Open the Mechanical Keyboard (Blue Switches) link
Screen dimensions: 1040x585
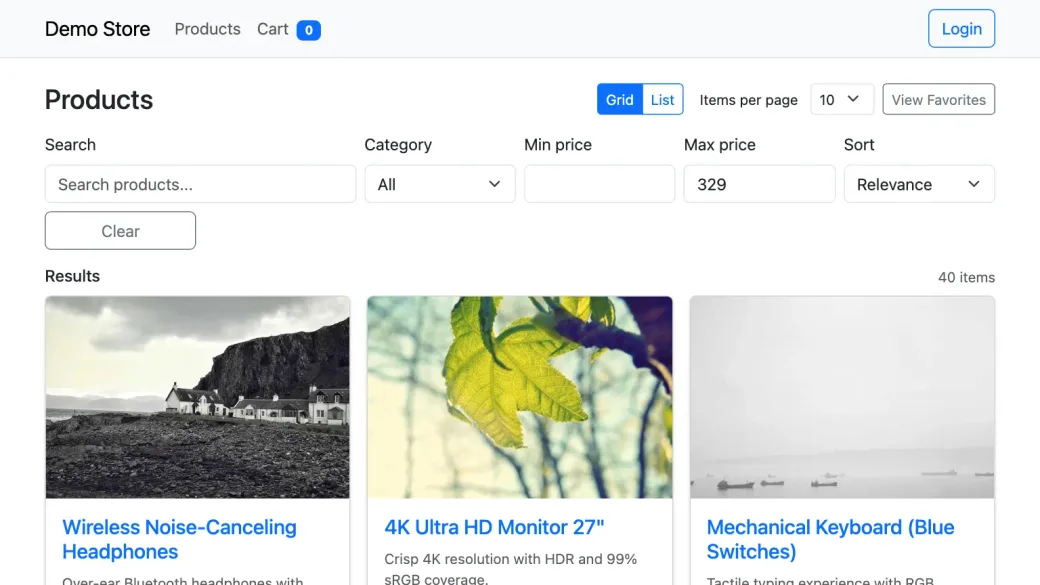tap(830, 539)
